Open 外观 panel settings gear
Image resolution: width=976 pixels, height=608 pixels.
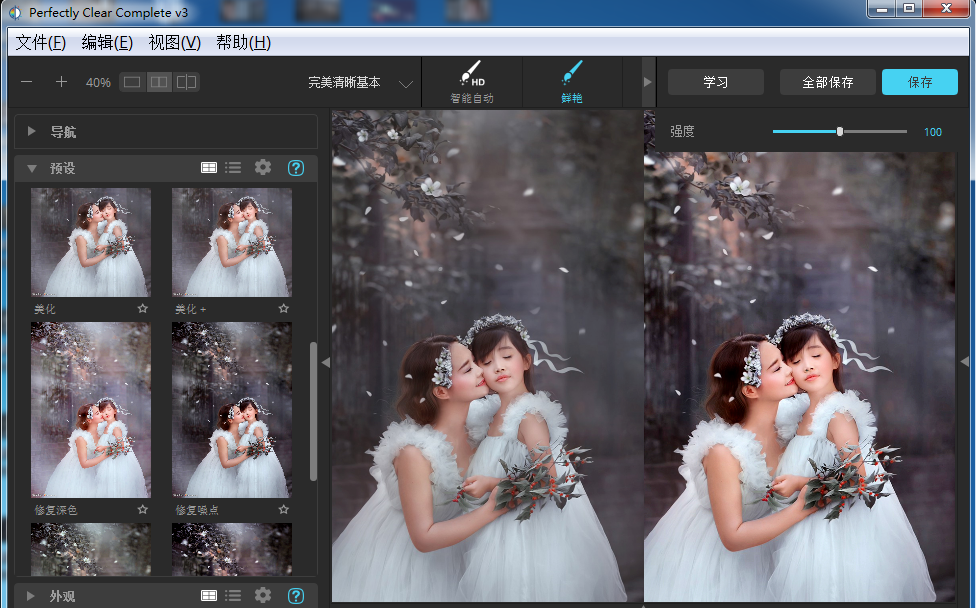tap(263, 595)
